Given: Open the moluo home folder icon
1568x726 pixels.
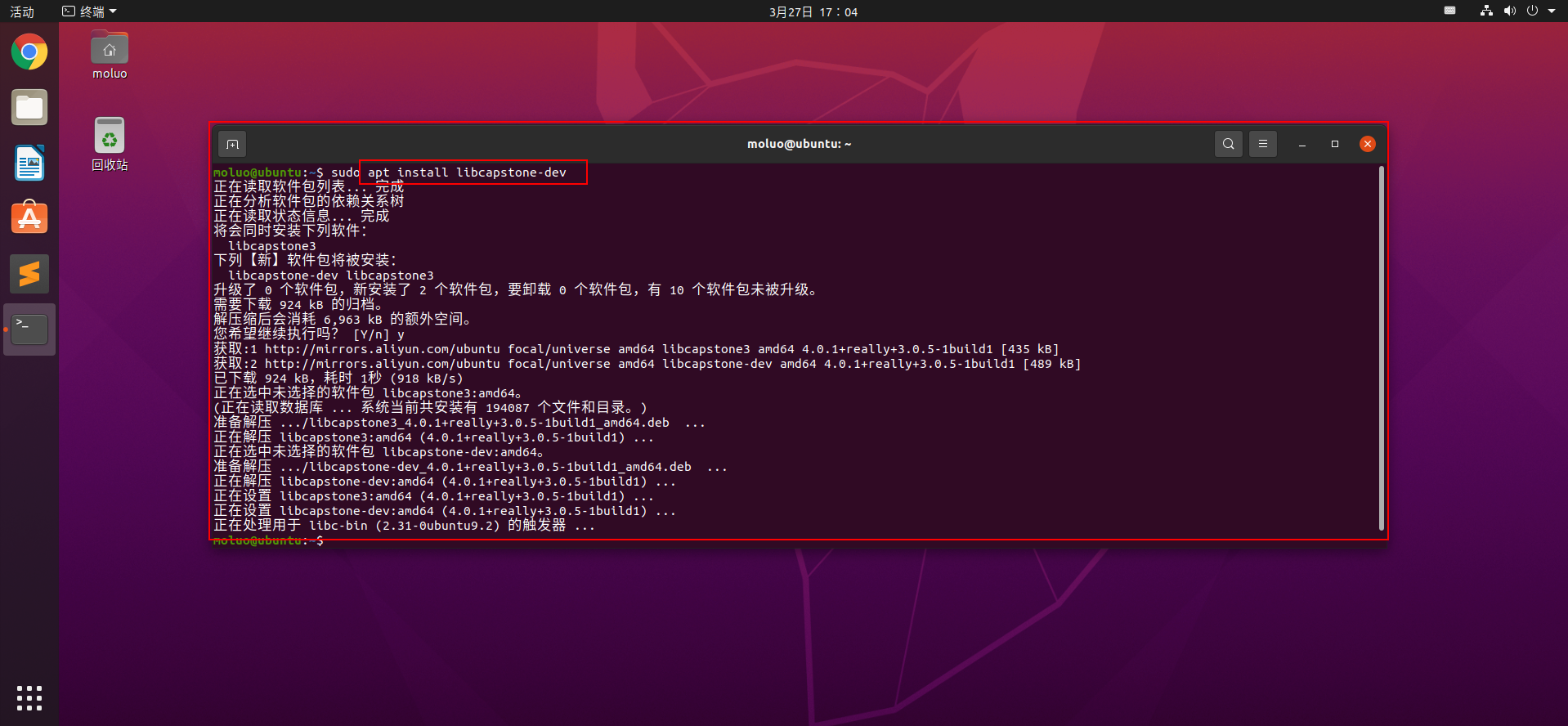Looking at the screenshot, I should tap(110, 55).
